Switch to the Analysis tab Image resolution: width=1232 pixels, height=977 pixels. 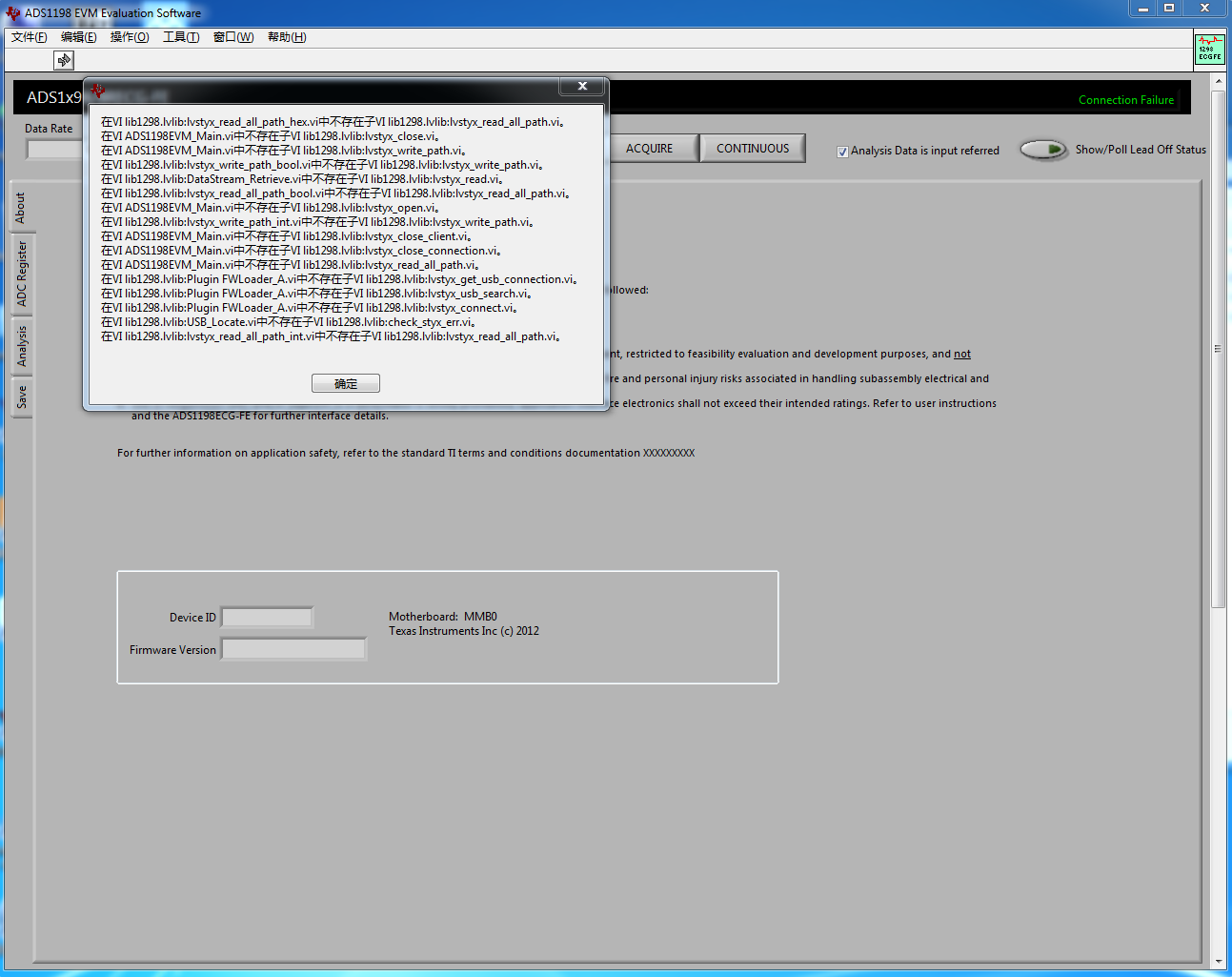pos(21,345)
